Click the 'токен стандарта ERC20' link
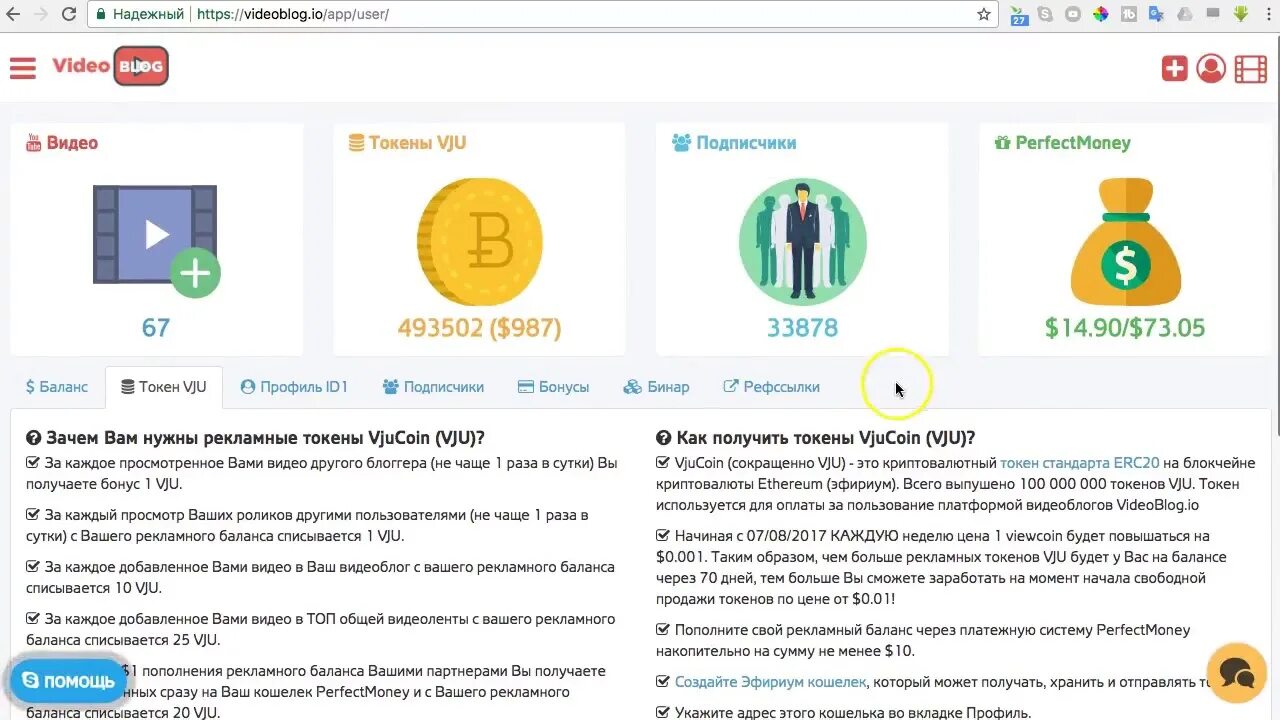1280x720 pixels. tap(1080, 463)
